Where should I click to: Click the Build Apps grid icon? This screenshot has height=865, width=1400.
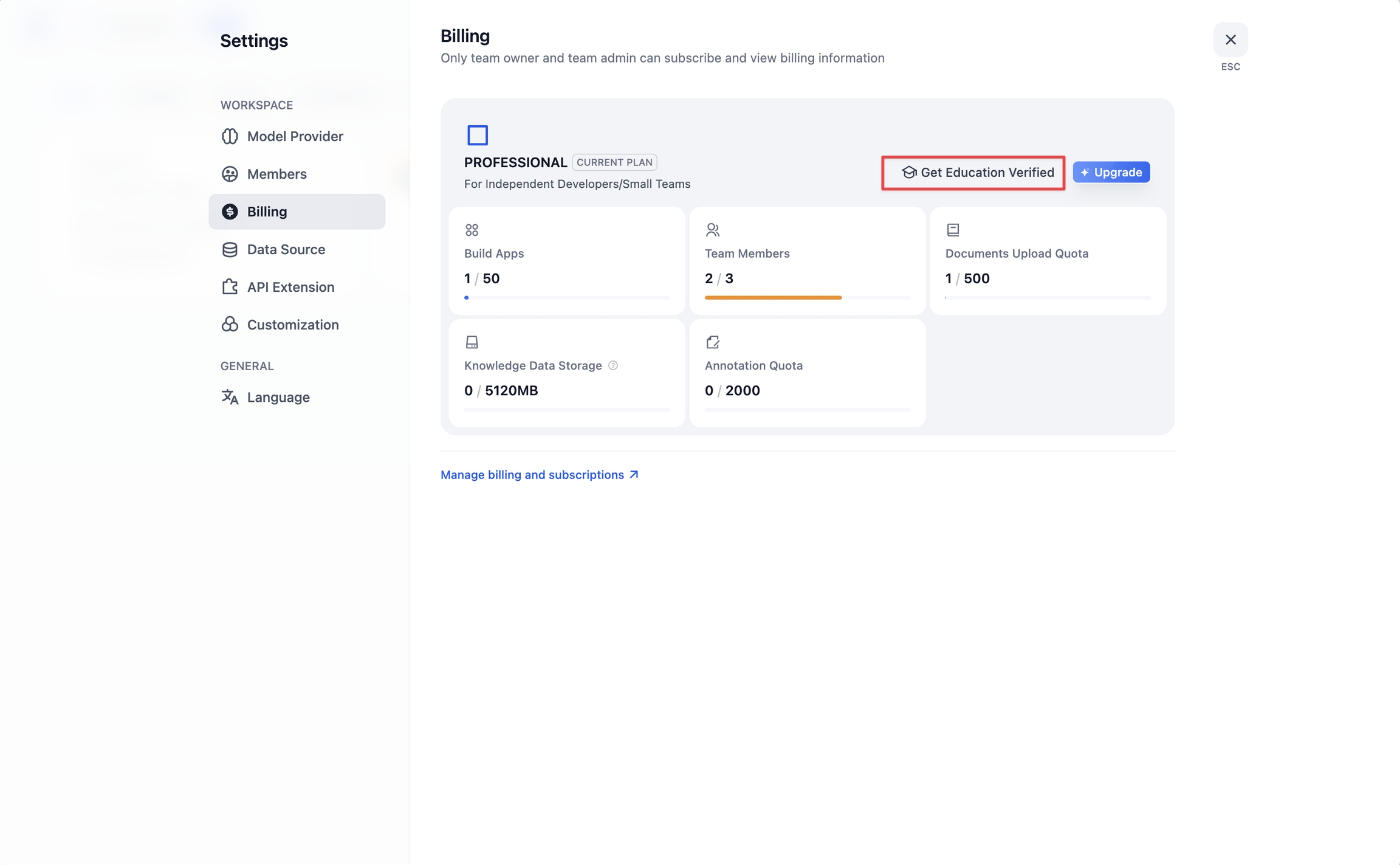click(472, 230)
